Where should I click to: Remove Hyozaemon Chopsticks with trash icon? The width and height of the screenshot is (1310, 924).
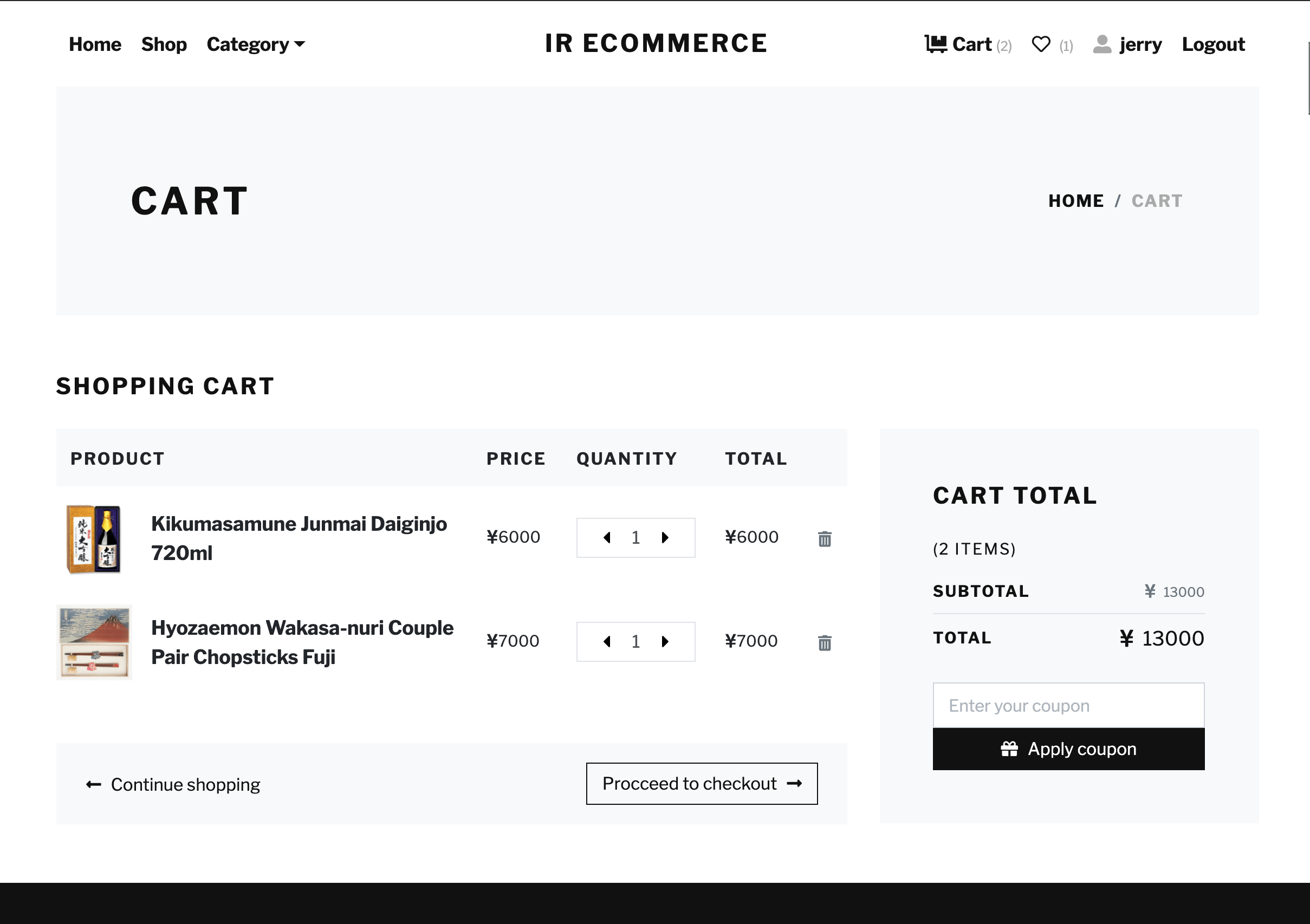(x=825, y=643)
